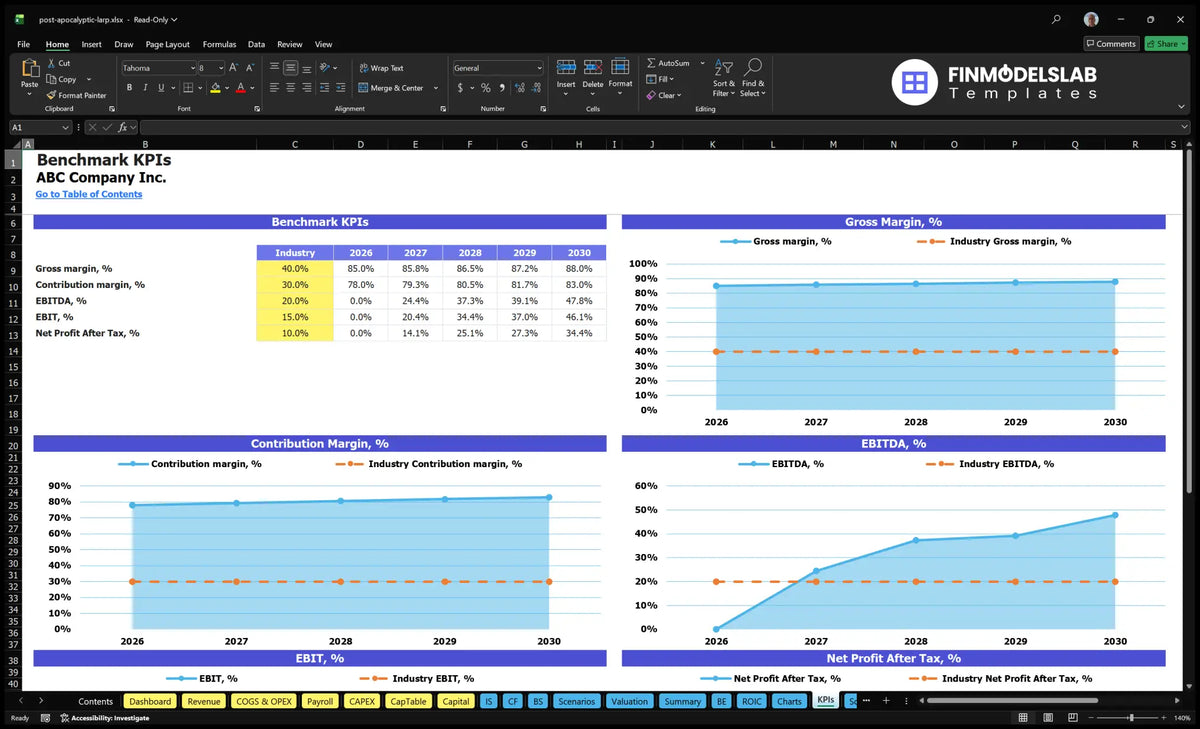Click the Cut scissors icon
1200x729 pixels.
51,63
